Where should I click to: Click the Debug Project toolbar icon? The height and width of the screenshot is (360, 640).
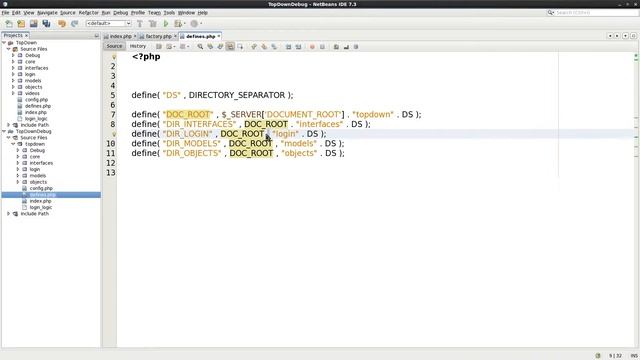178,24
